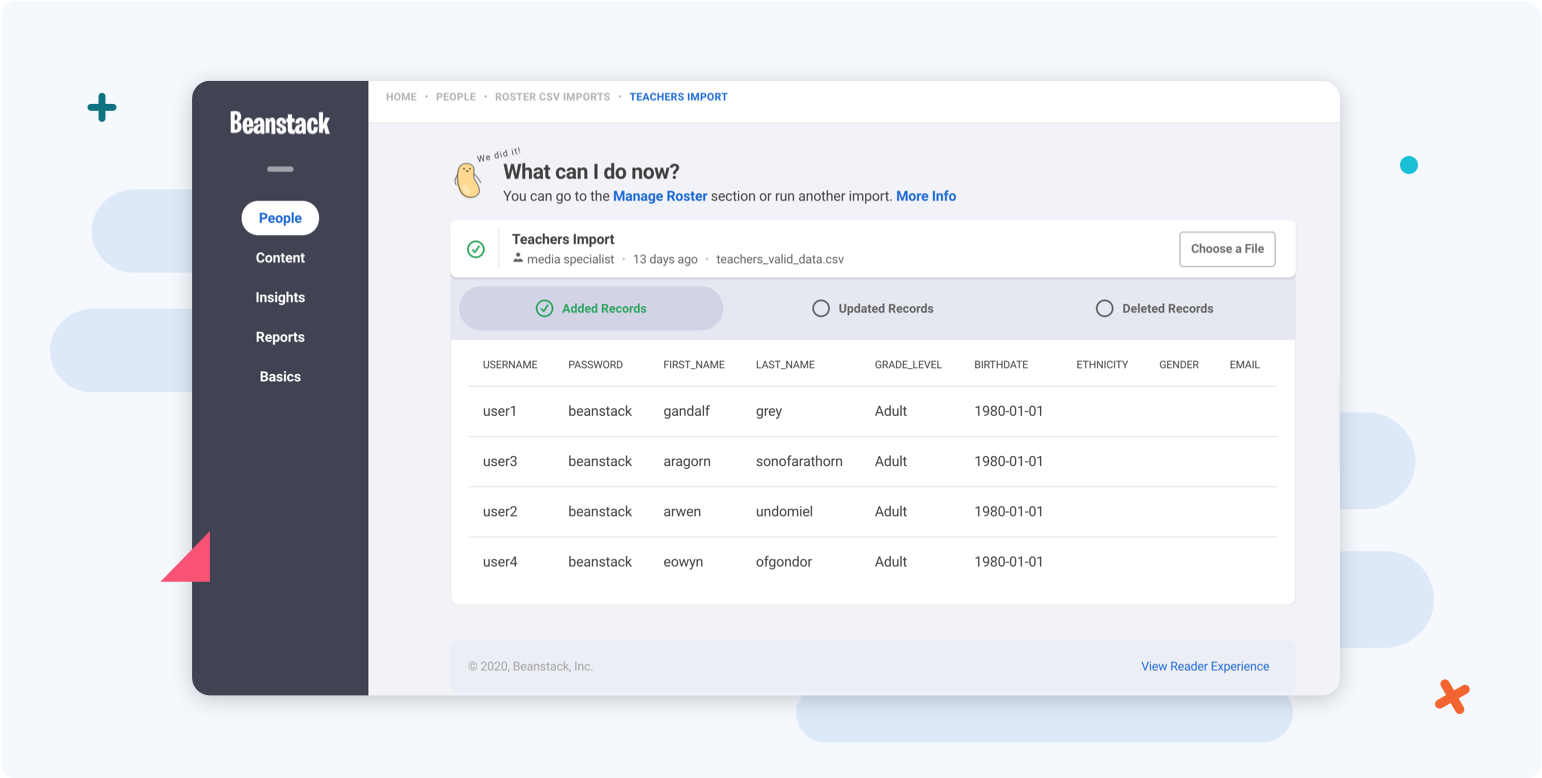Click the green check inside Added Records pill
Viewport: 1542px width, 778px height.
pyautogui.click(x=544, y=308)
